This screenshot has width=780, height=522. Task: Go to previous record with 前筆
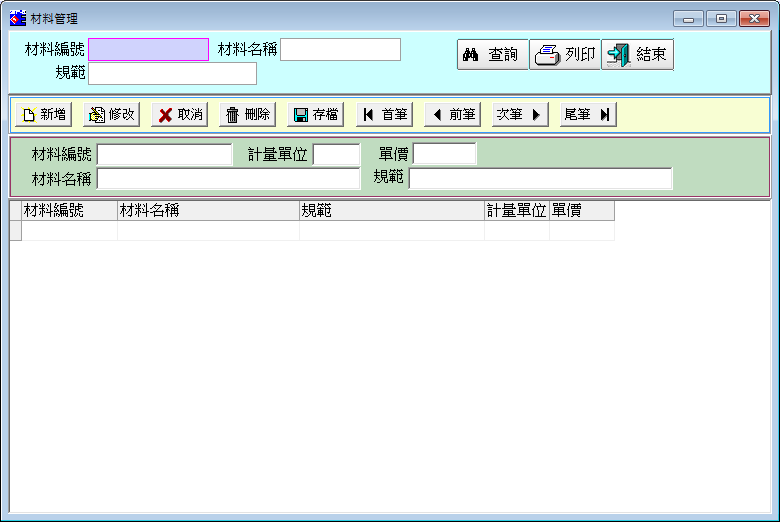(x=452, y=114)
